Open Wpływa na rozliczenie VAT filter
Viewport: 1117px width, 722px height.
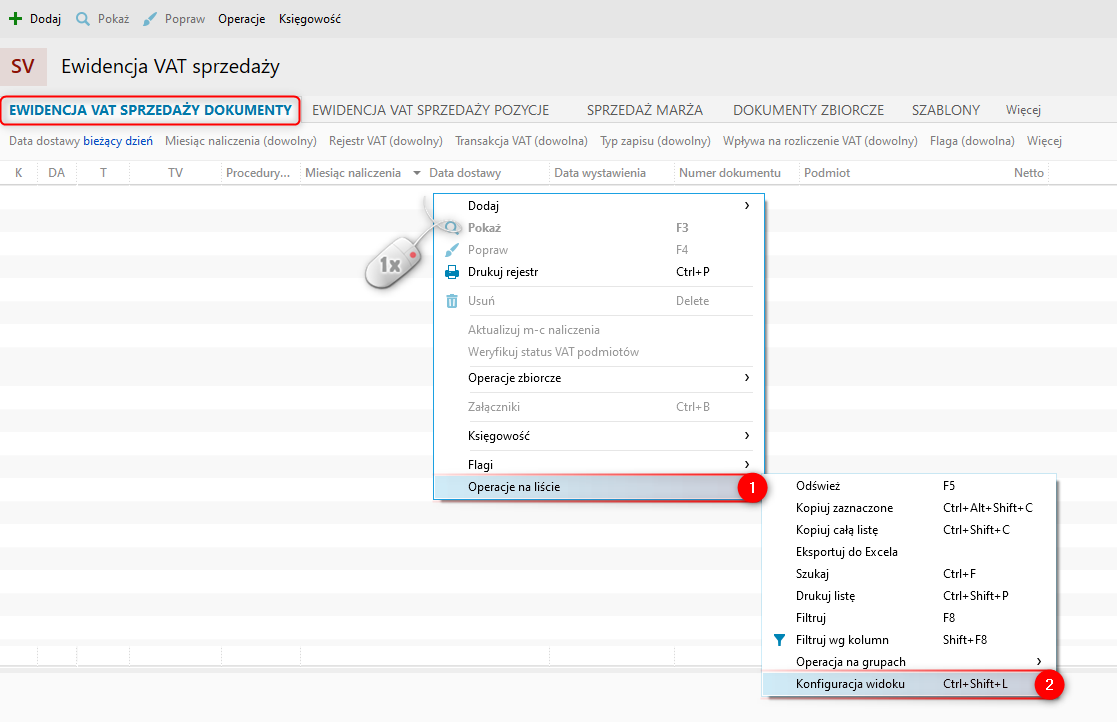(820, 141)
